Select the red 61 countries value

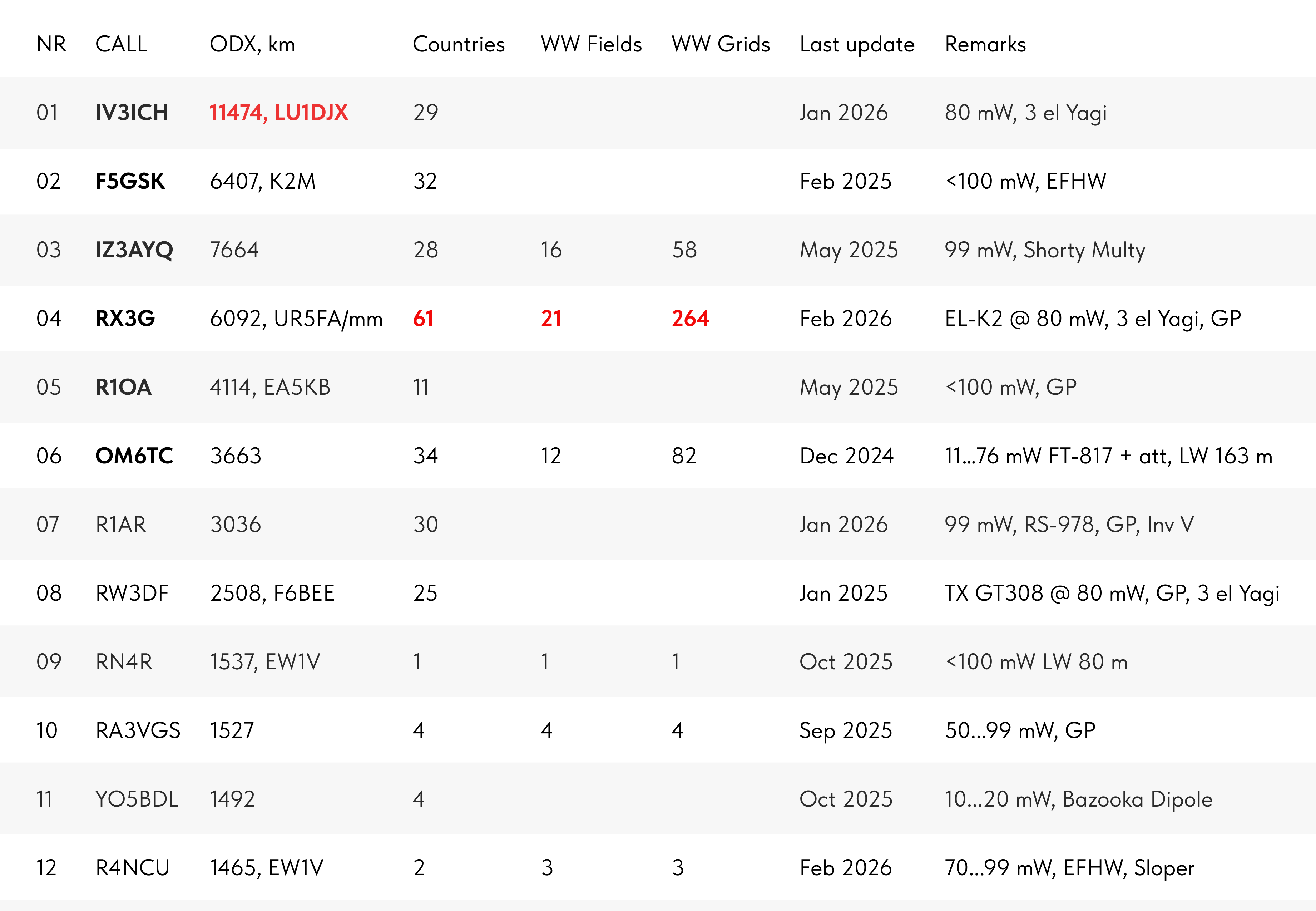[423, 319]
